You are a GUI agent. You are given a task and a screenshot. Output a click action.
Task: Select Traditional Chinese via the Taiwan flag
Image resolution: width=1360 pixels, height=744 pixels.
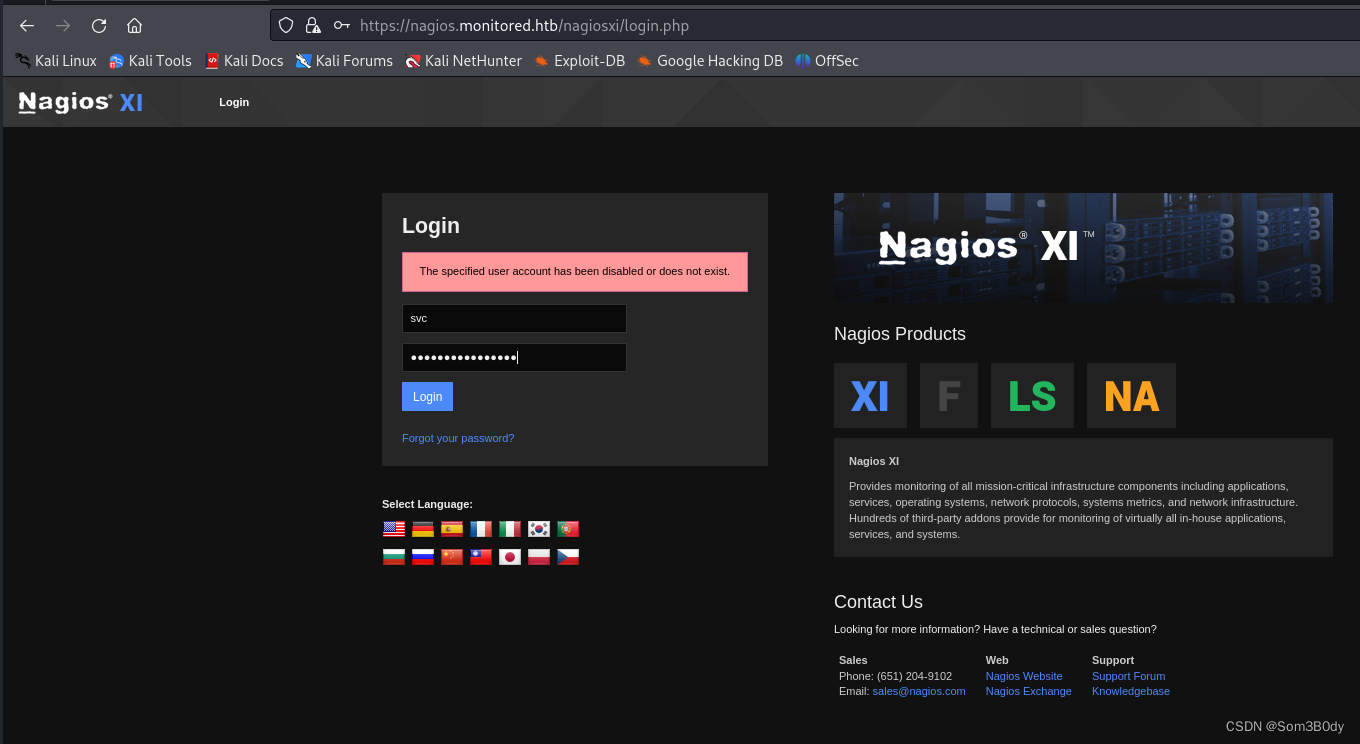(x=481, y=557)
